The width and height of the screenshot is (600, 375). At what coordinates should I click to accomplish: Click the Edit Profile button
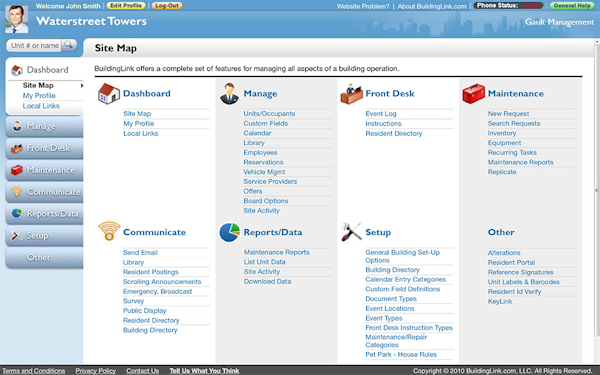126,6
